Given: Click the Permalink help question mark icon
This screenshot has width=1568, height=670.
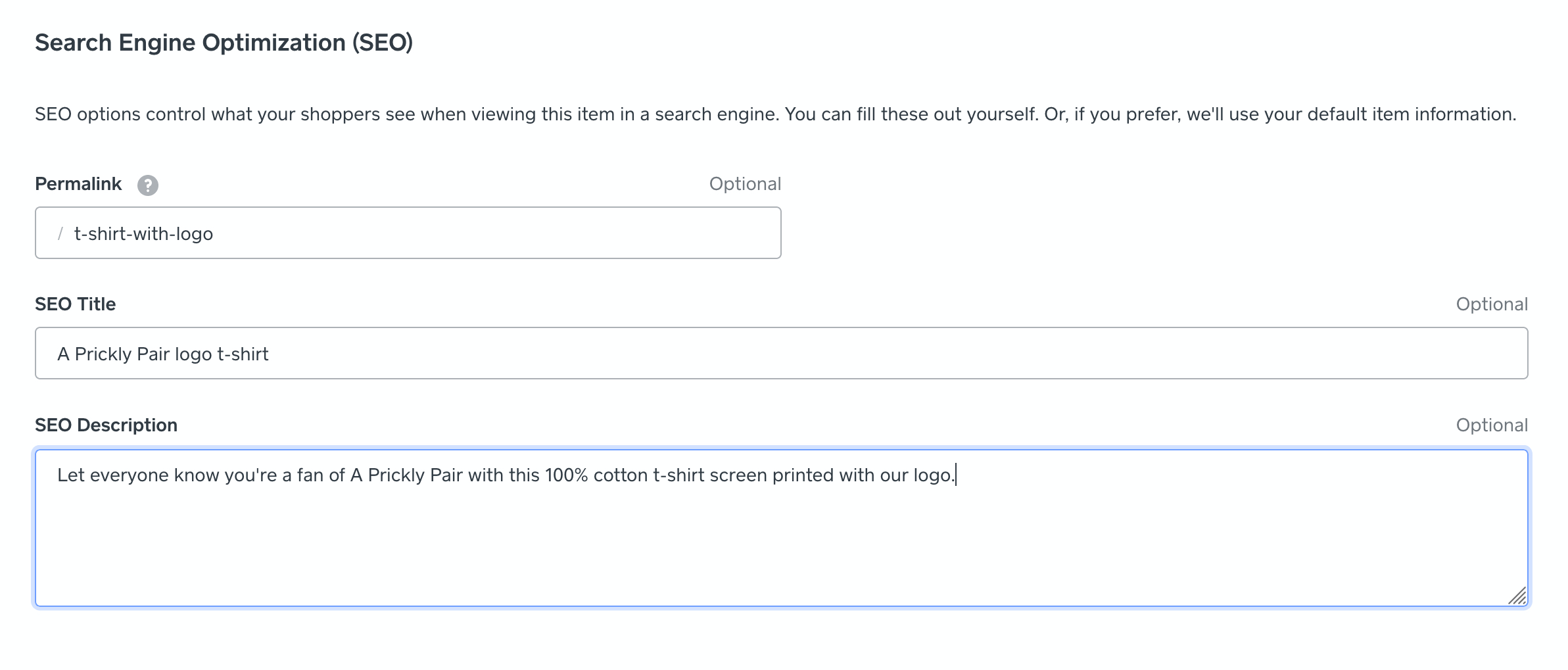Looking at the screenshot, I should (x=147, y=185).
